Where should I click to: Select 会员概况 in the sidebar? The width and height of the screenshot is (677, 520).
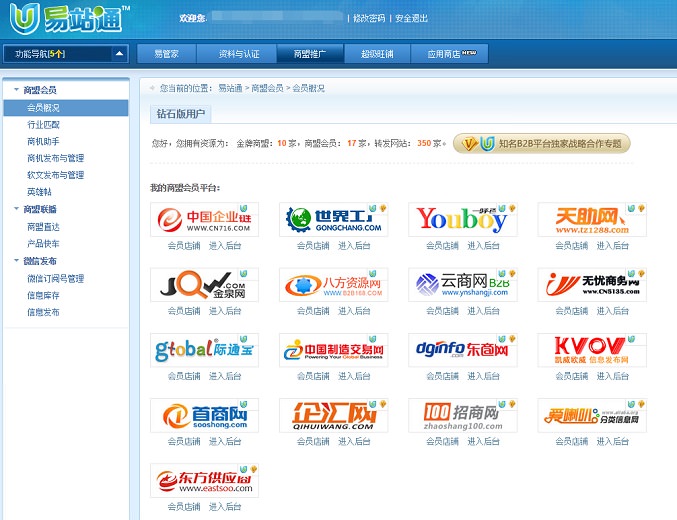pos(66,108)
